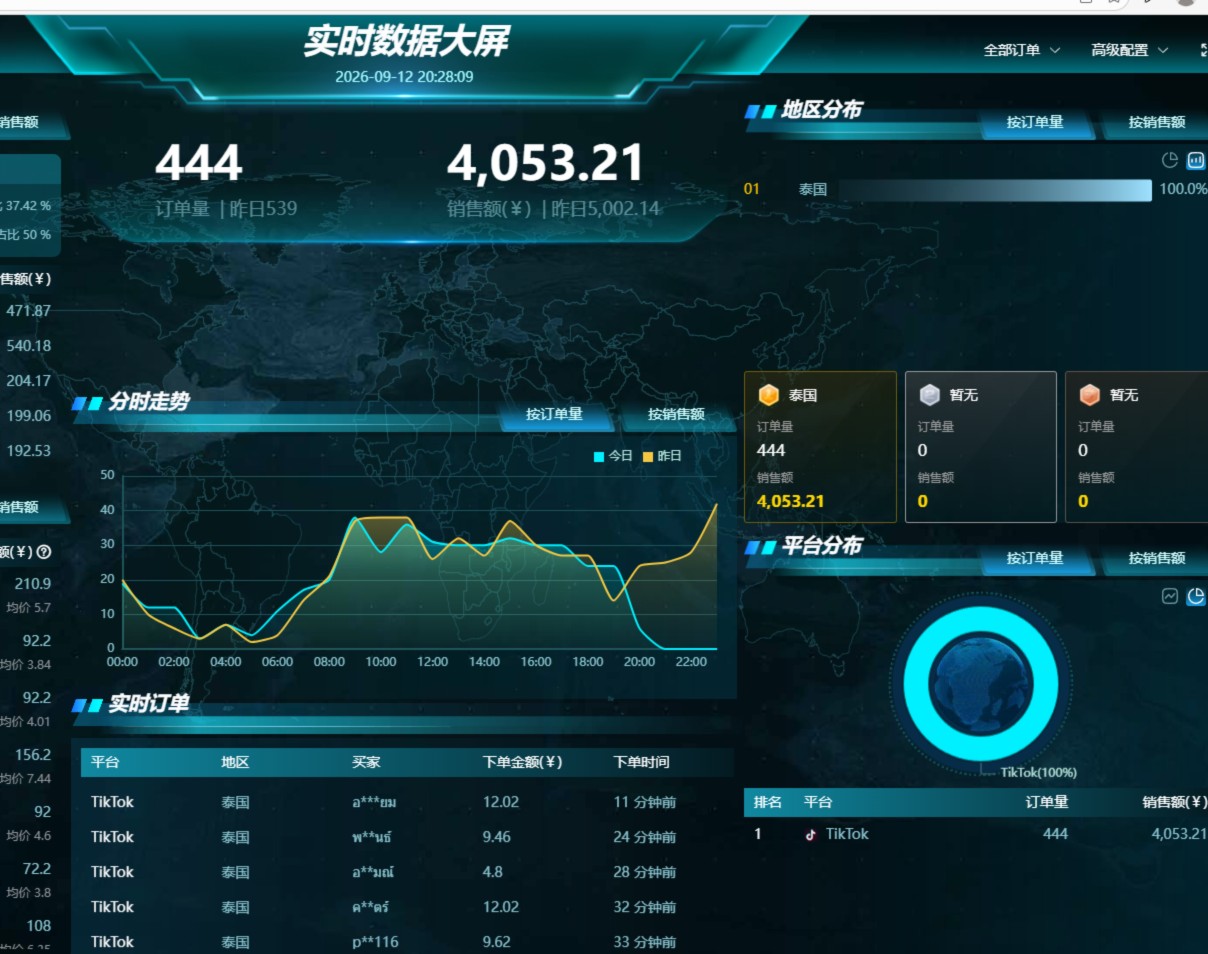Click 销售额(¥) | 昨日5,002.14 label
1208x954 pixels.
(x=554, y=209)
